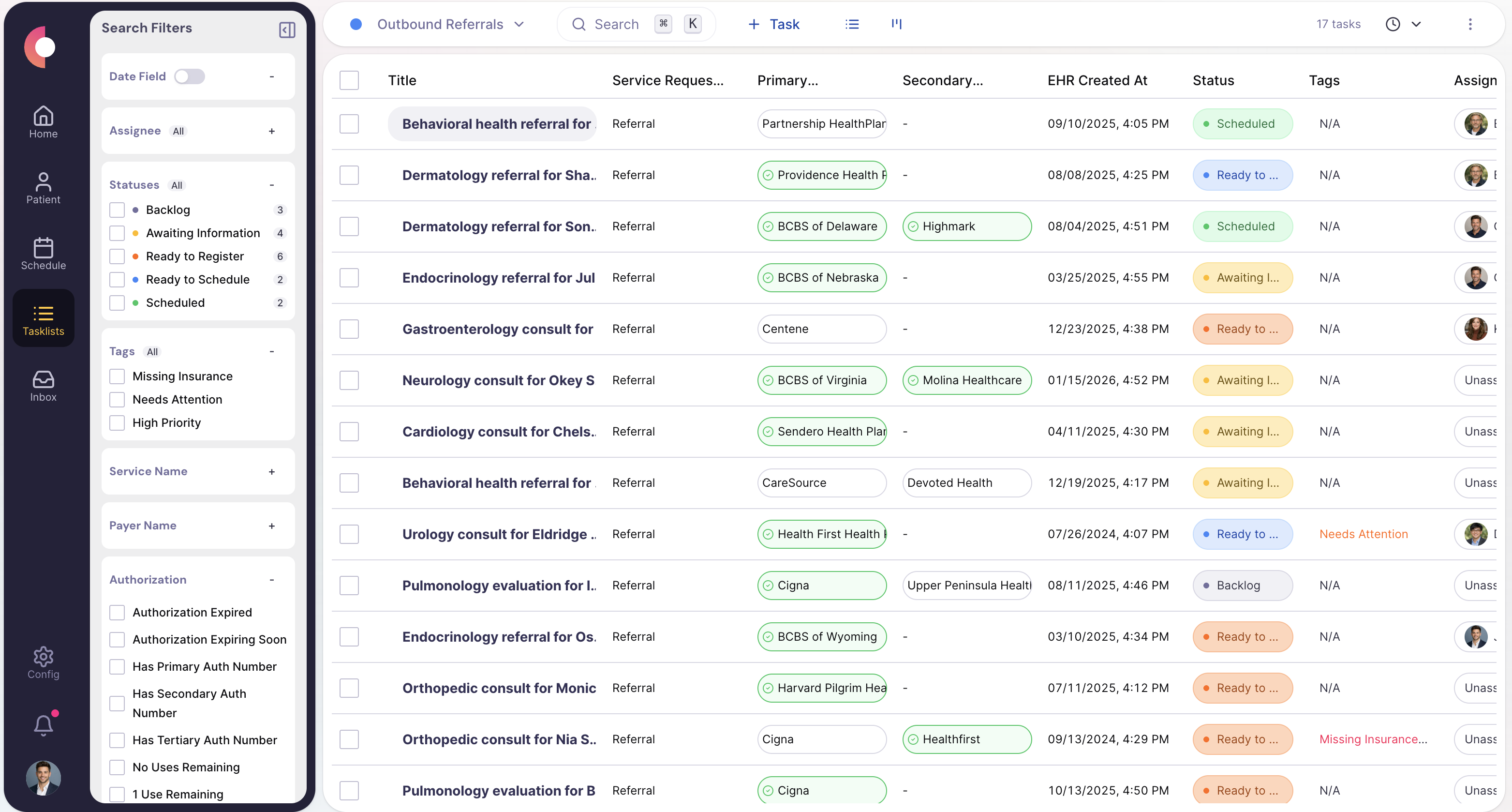The image size is (1512, 812).
Task: Open the Behavioral health referral task
Action: [x=496, y=123]
